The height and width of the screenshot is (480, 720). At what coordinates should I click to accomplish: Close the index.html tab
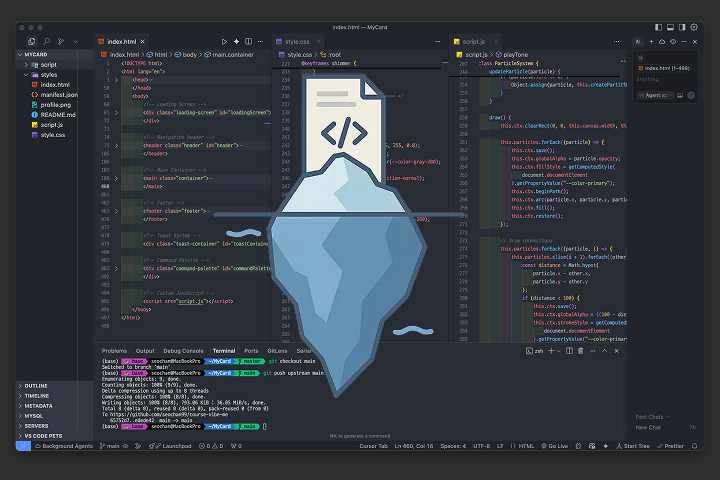(x=143, y=41)
